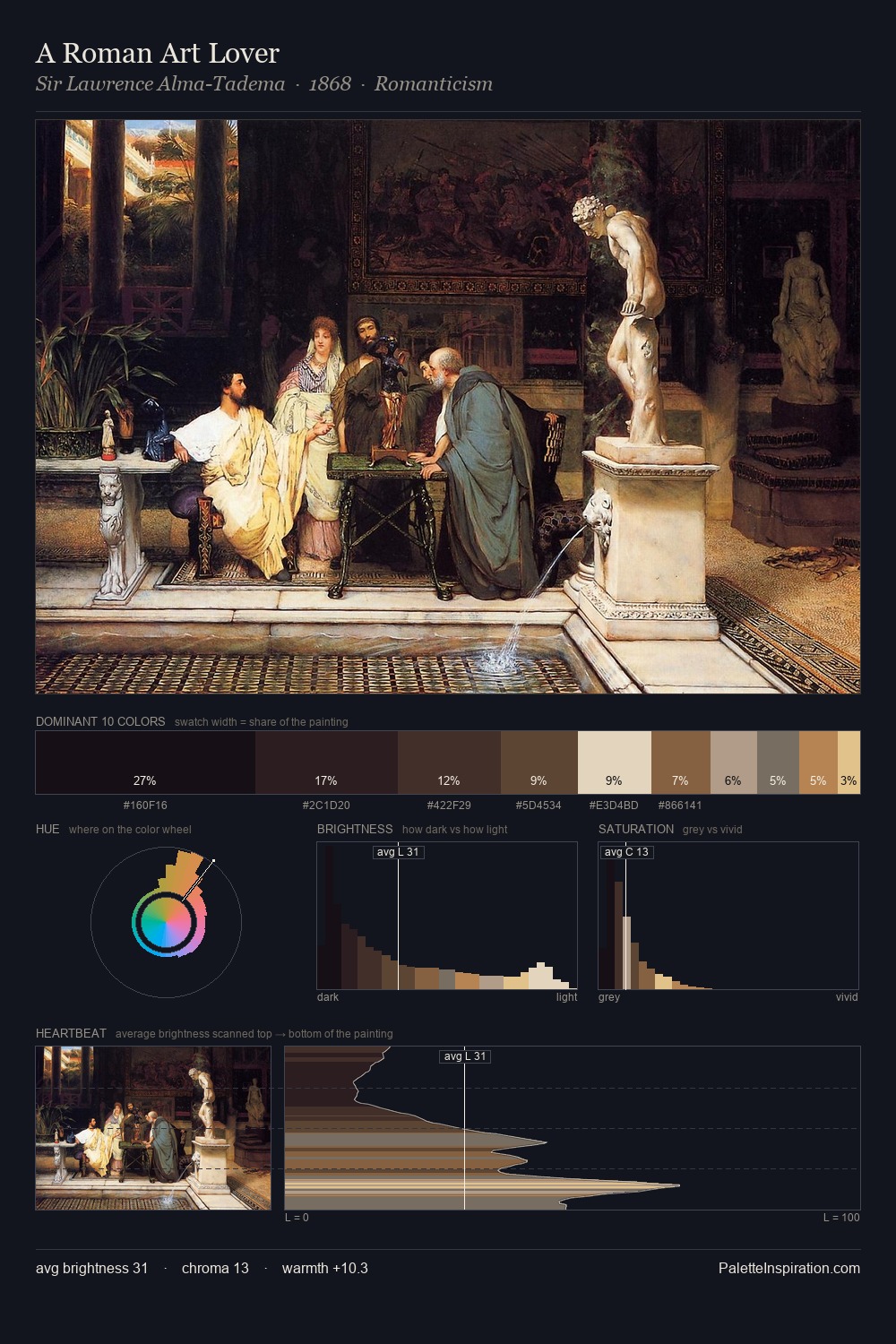Viewport: 896px width, 1344px height.
Task: Click hex code #866141
Action: tap(680, 806)
